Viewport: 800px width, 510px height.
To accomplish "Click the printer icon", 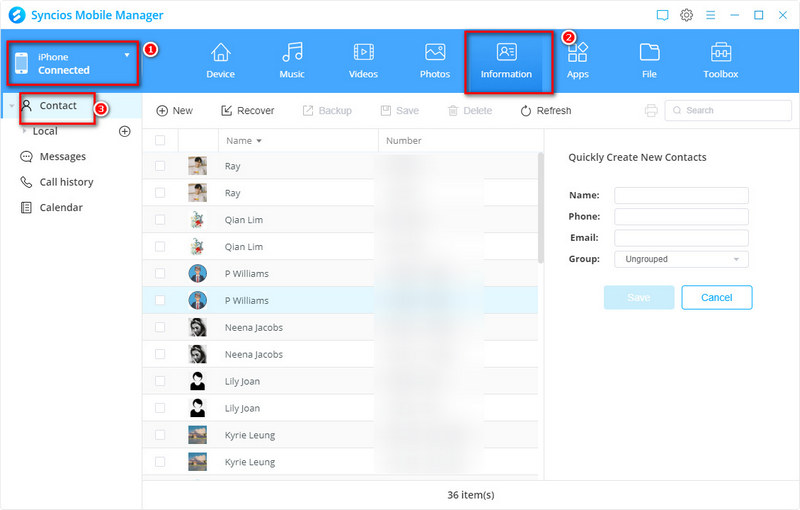I will pos(651,110).
